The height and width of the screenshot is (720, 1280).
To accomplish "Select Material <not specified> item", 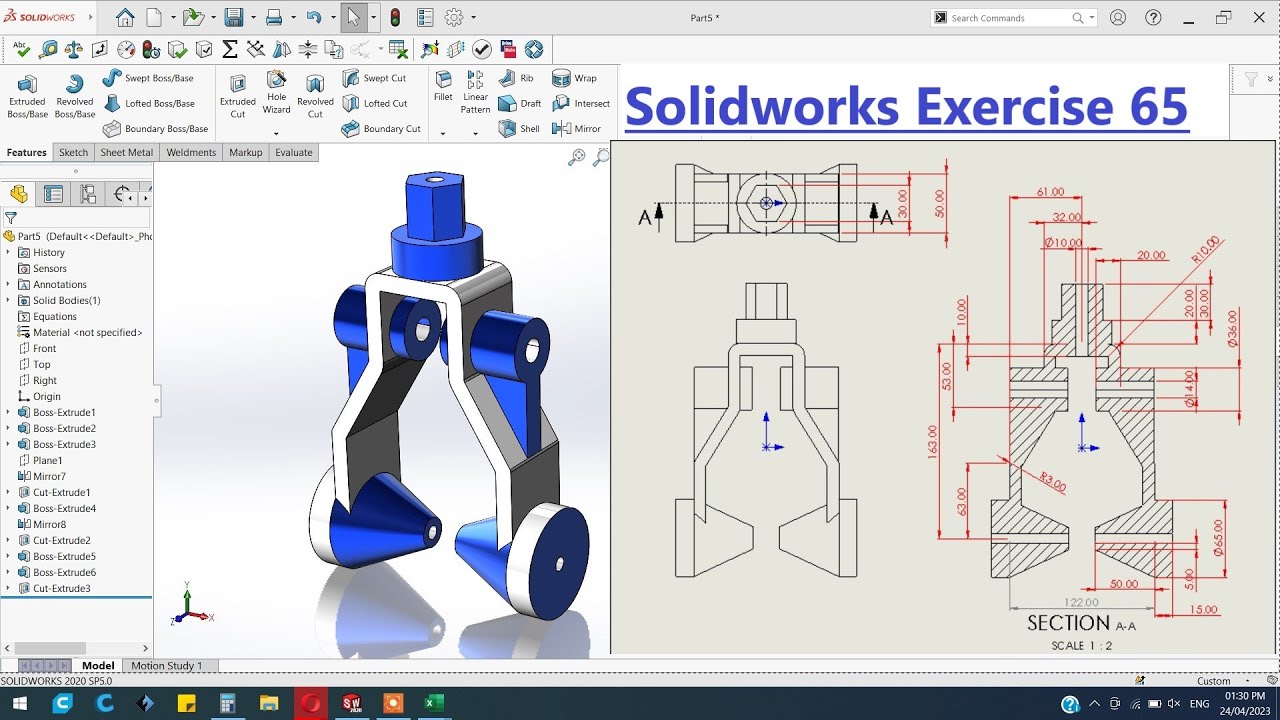I will click(80, 332).
